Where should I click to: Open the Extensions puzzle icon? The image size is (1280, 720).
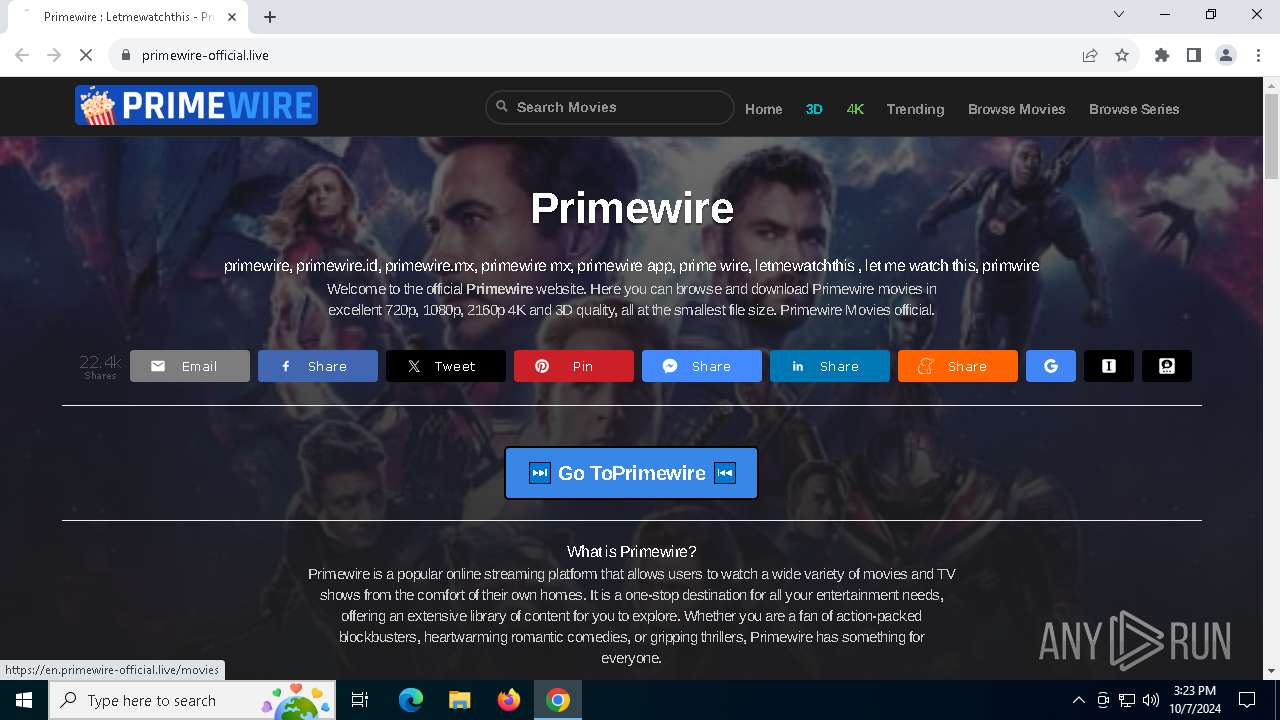[1162, 55]
